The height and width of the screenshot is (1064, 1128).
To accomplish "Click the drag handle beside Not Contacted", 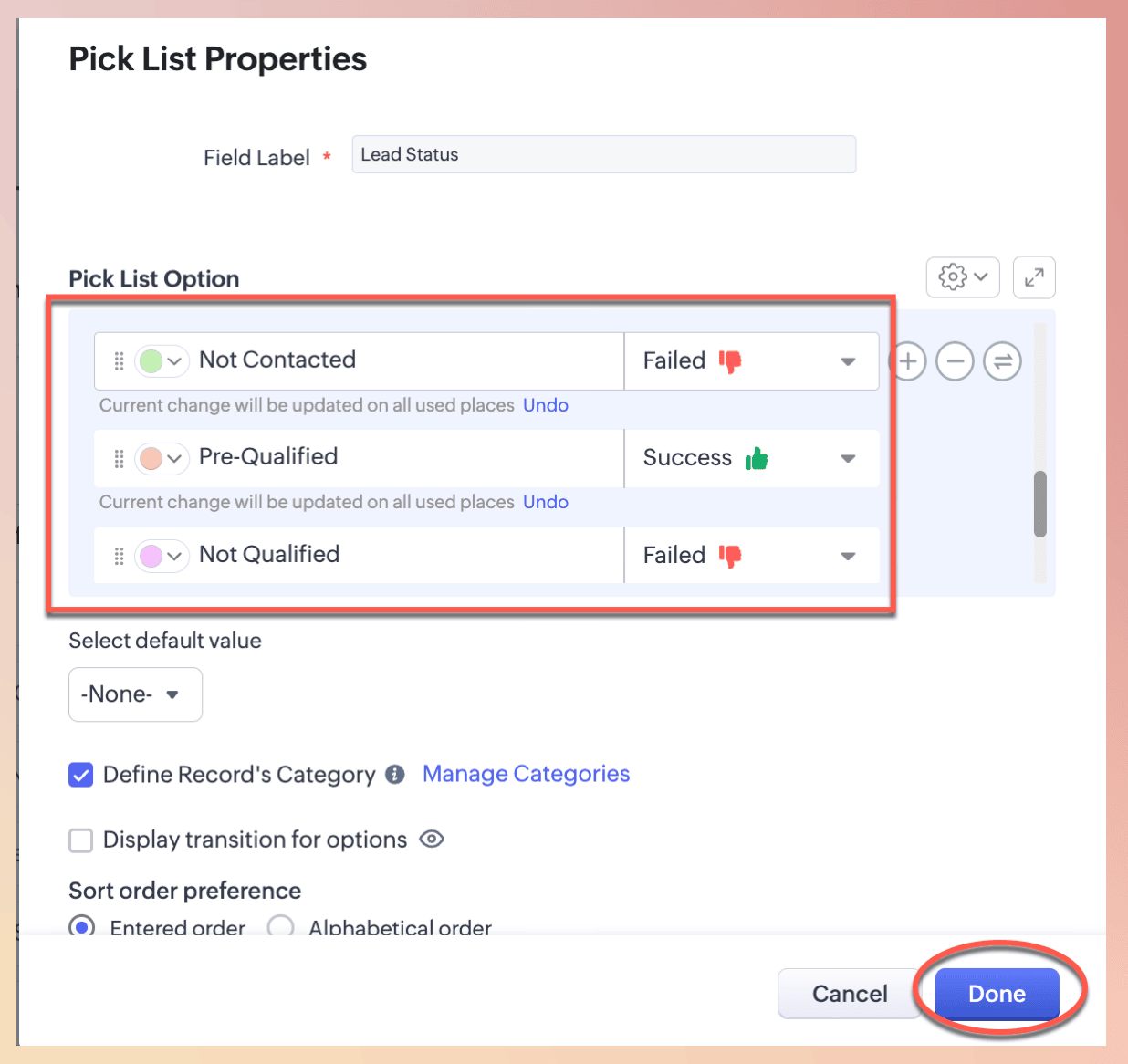I will 119,361.
